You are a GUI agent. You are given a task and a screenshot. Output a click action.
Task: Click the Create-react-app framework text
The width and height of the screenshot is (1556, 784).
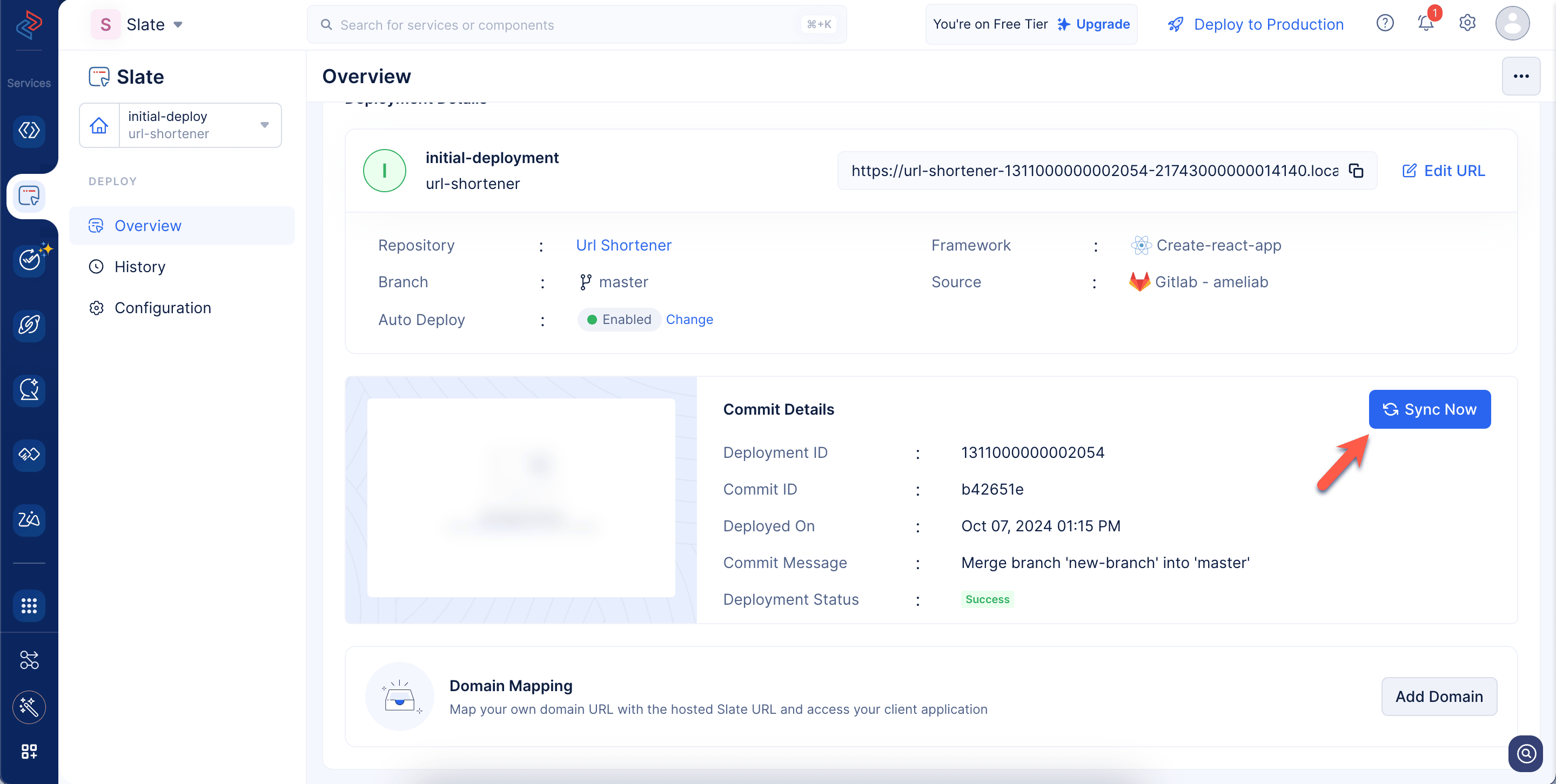pyautogui.click(x=1218, y=245)
